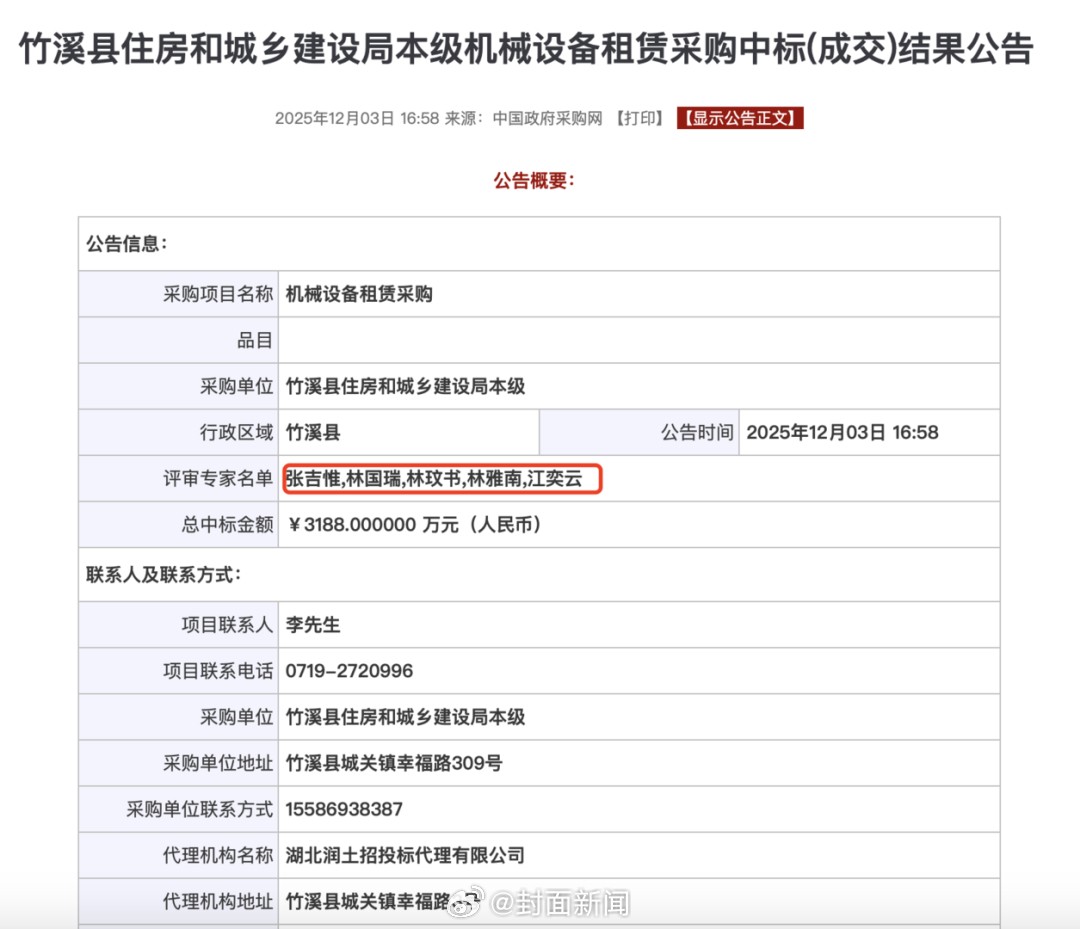The image size is (1080, 929).
Task: Click the 公告时间 date value in table
Action: coord(842,433)
